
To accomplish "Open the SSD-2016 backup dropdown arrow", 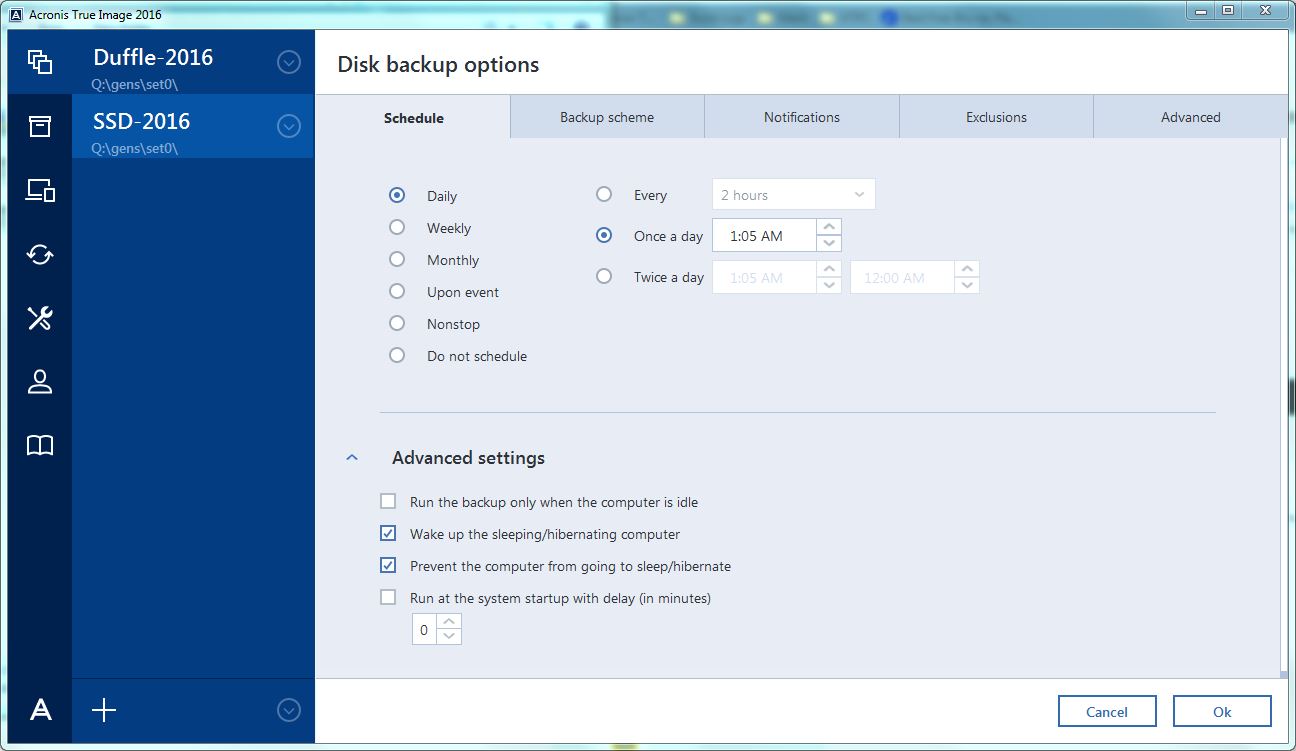I will pyautogui.click(x=288, y=126).
